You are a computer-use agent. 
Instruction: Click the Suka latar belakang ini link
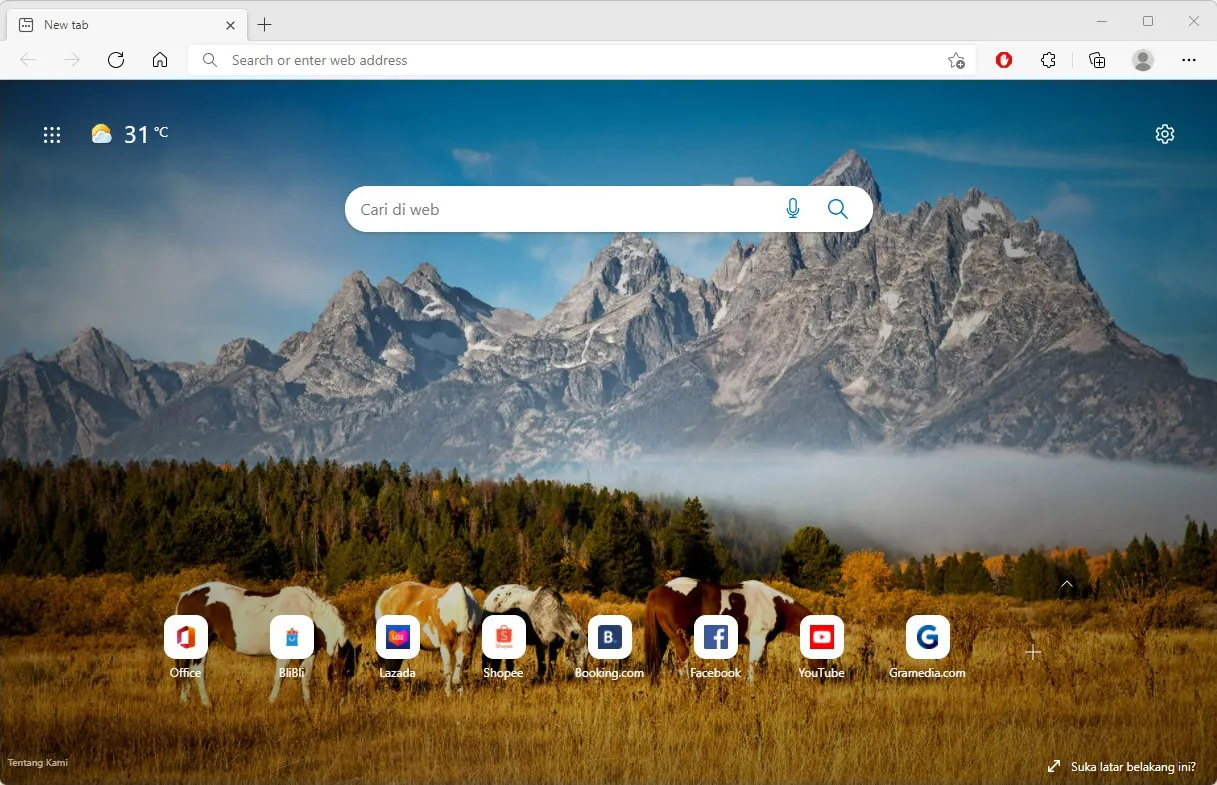coord(1131,766)
